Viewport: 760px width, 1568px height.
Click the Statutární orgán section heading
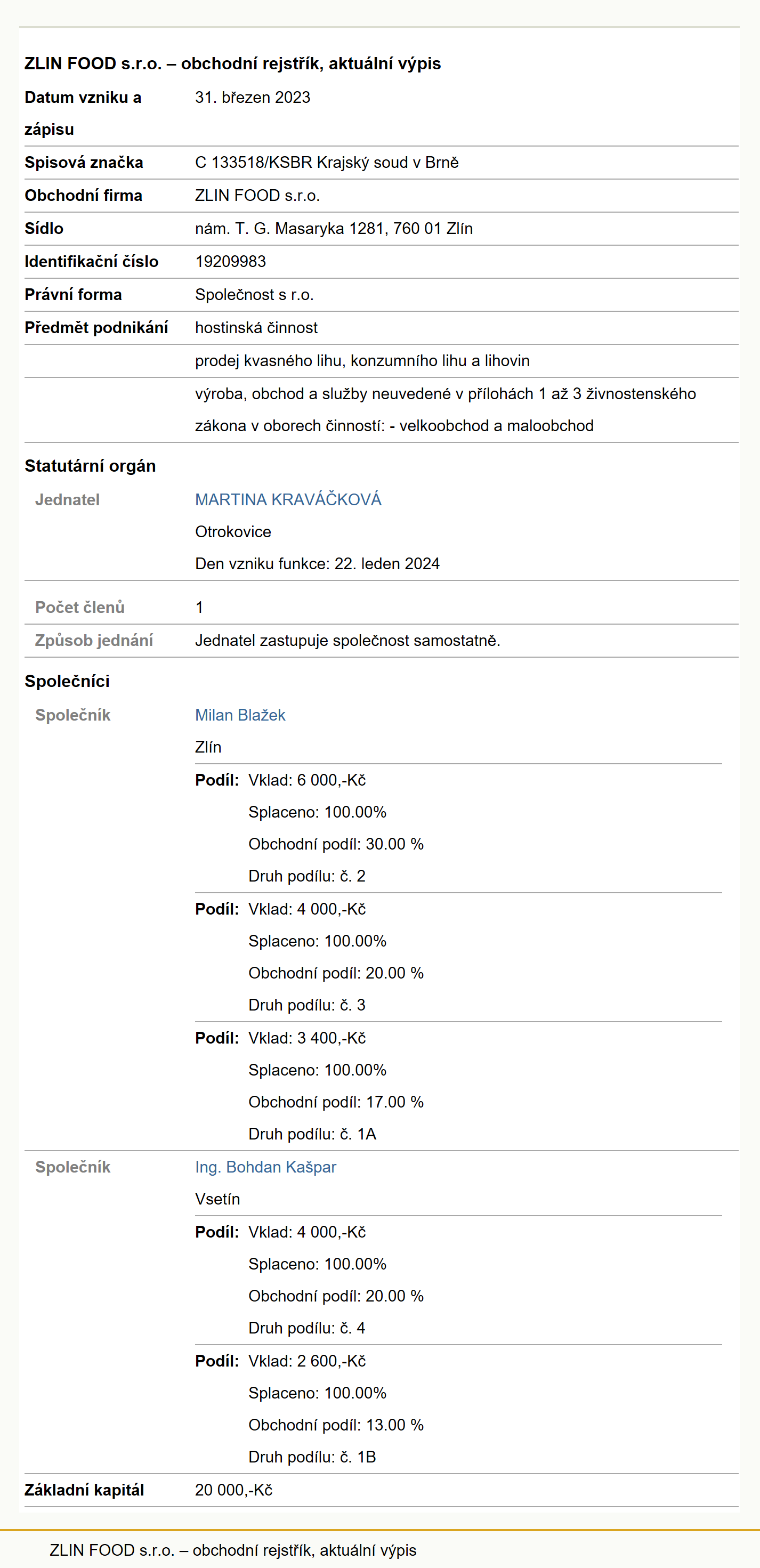90,466
